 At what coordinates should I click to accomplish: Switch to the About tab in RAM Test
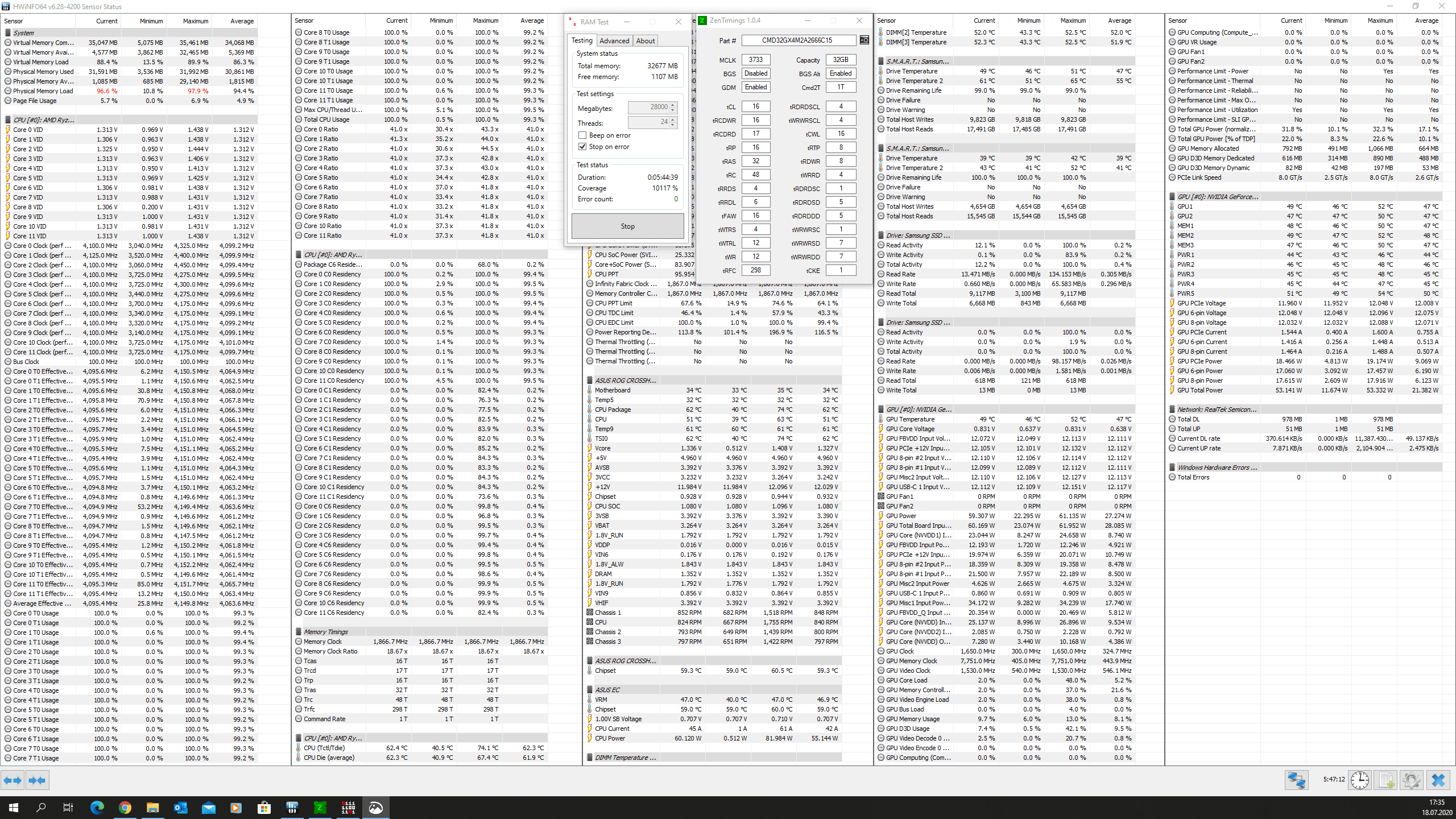(646, 41)
